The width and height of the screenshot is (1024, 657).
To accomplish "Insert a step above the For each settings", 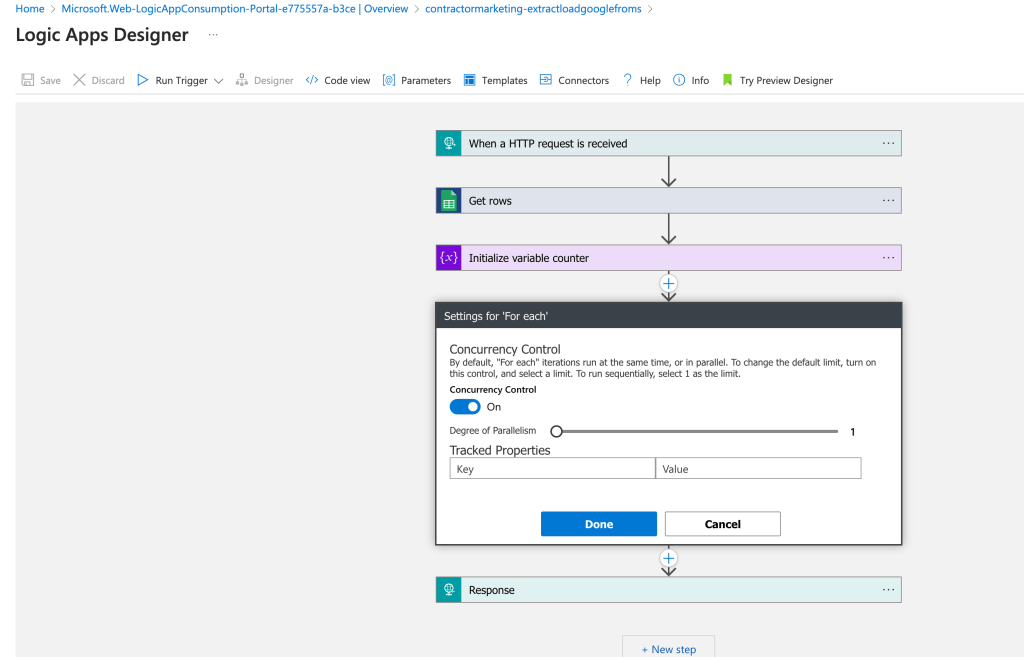I will click(x=668, y=283).
